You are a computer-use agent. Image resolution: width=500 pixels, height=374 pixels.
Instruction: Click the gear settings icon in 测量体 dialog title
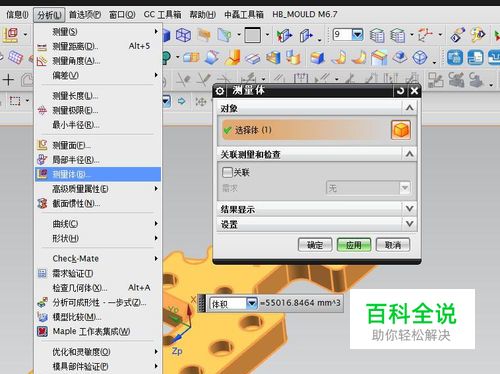(x=220, y=91)
